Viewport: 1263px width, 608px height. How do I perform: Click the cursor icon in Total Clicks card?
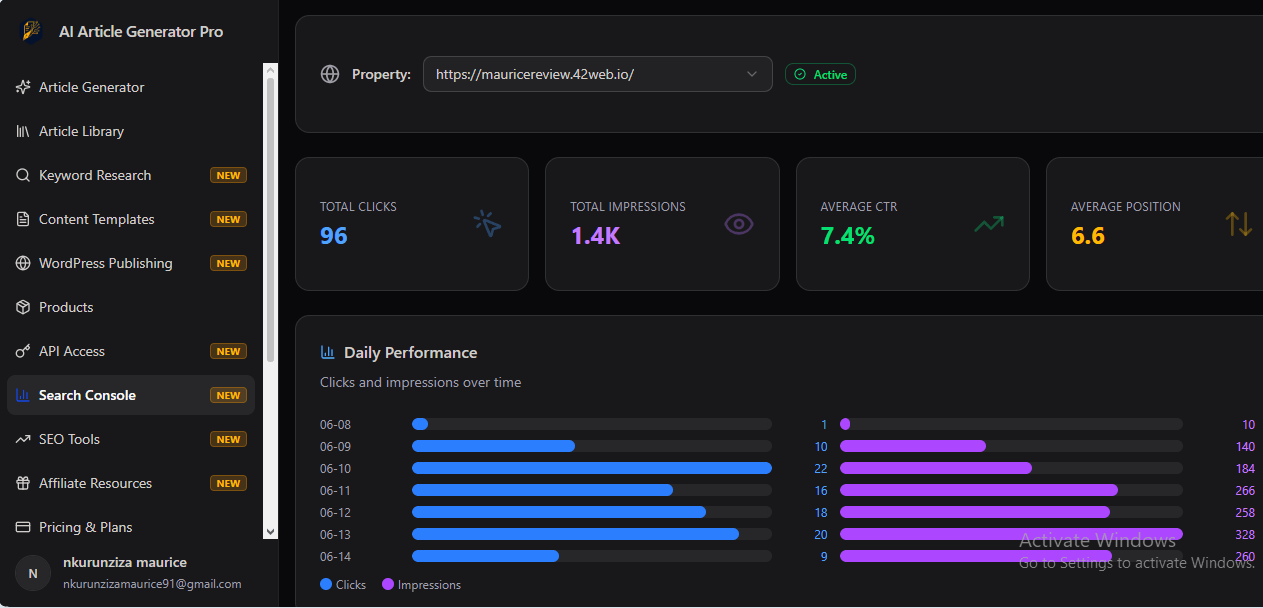click(488, 224)
